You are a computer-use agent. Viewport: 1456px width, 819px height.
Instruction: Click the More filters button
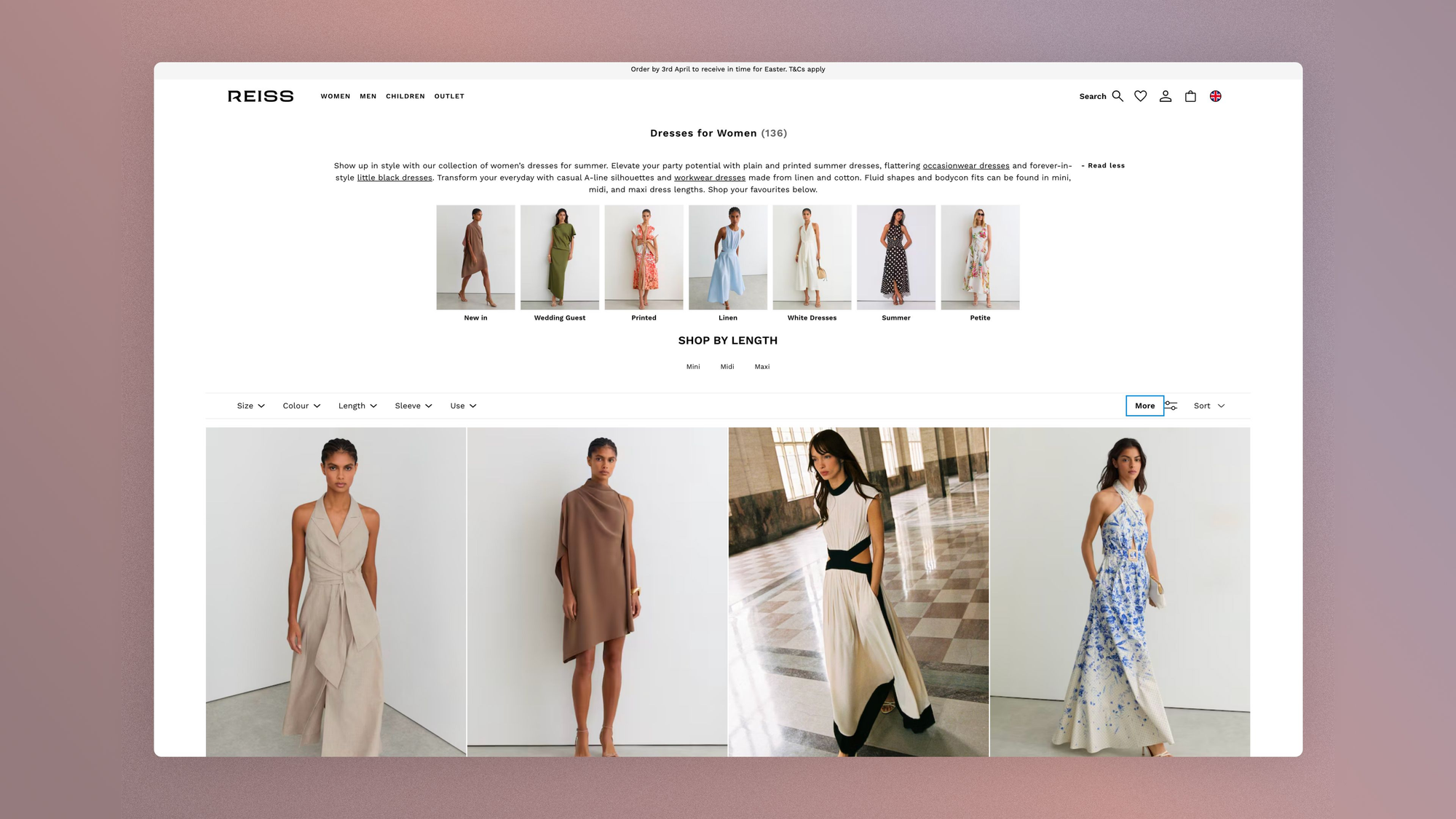1144,405
